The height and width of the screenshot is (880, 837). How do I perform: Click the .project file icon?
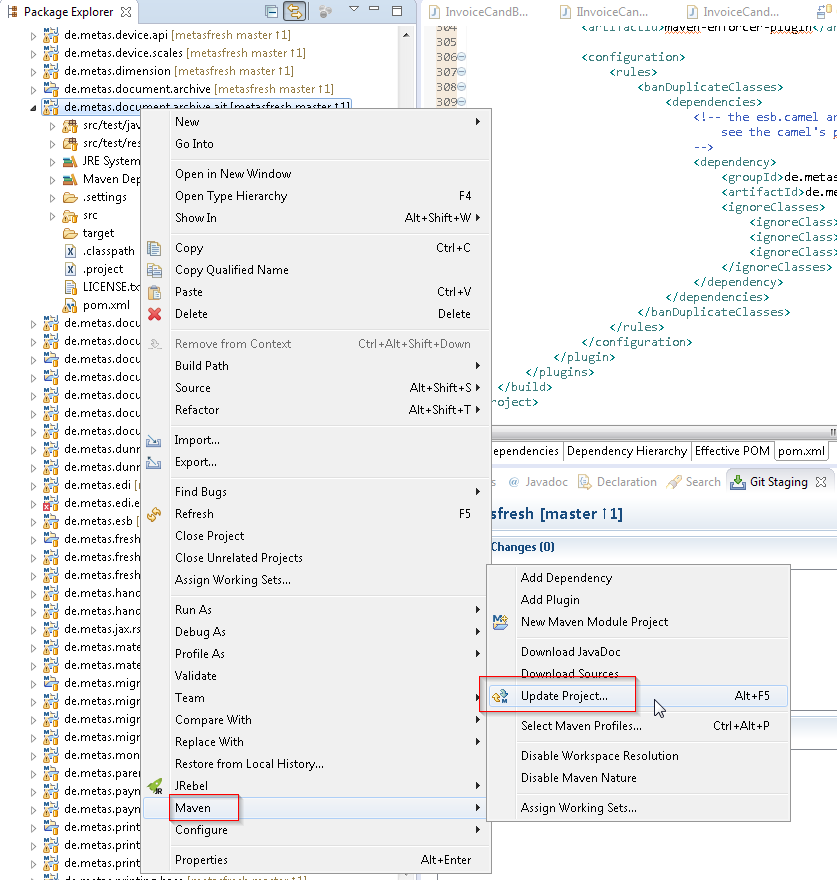pyautogui.click(x=70, y=269)
